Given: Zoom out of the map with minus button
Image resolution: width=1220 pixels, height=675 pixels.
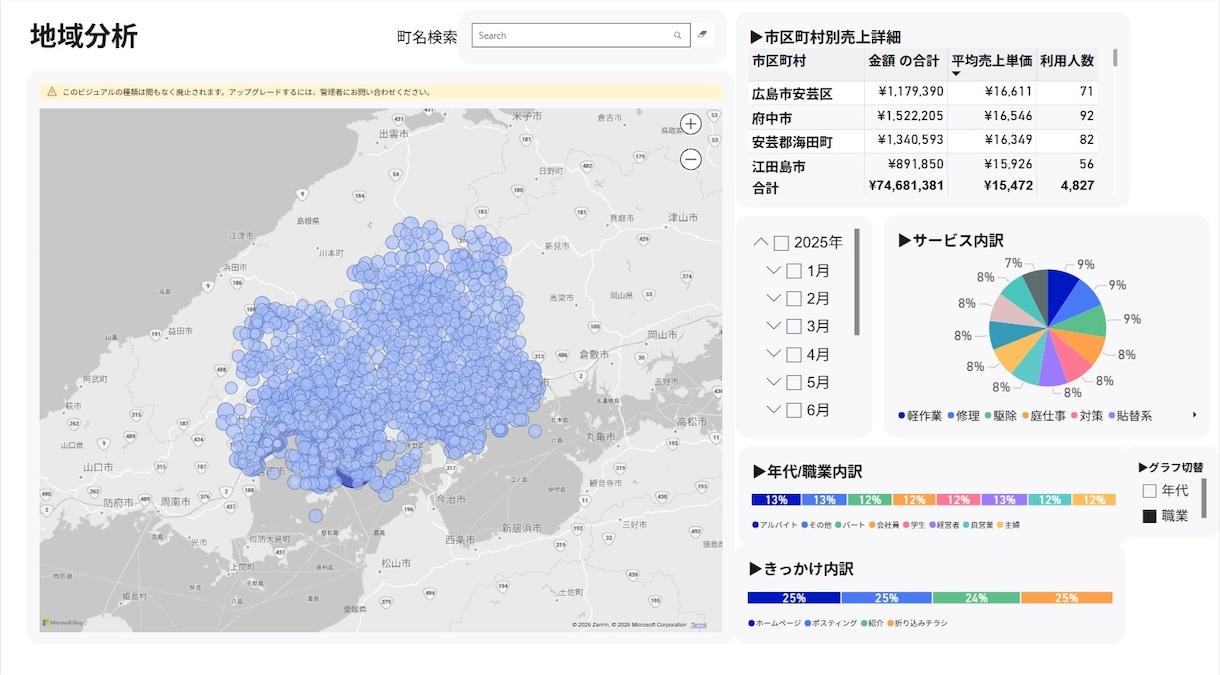Looking at the screenshot, I should click(x=691, y=158).
